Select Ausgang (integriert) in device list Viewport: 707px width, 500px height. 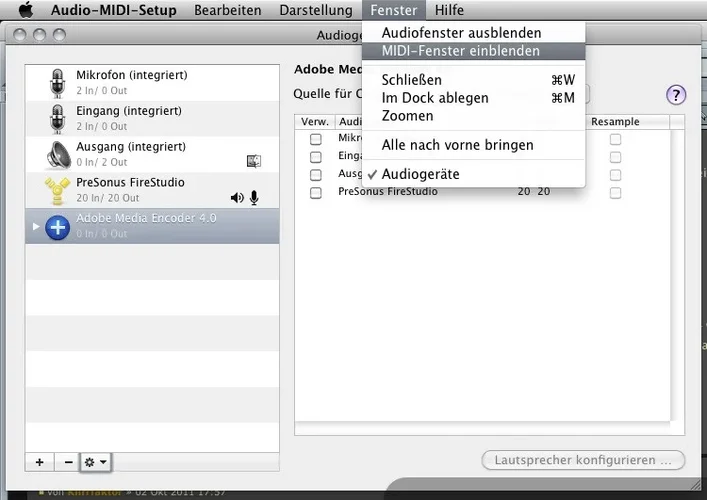[x=152, y=155]
